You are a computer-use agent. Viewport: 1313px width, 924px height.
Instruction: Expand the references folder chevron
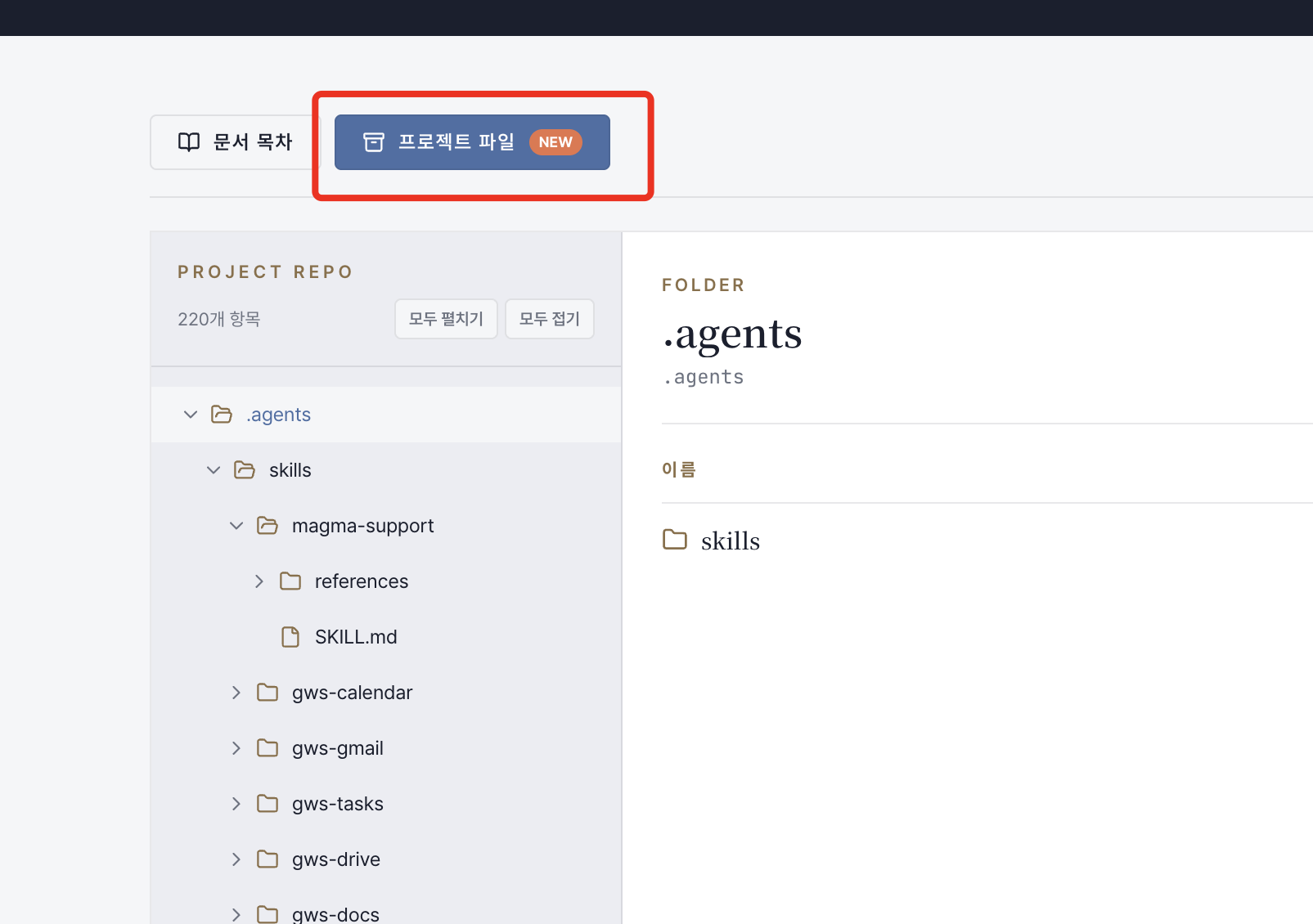tap(259, 581)
